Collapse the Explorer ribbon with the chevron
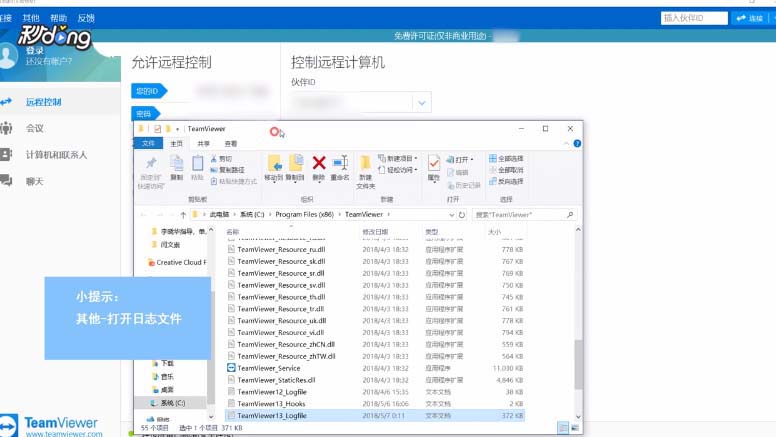The image size is (776, 437). [x=566, y=144]
